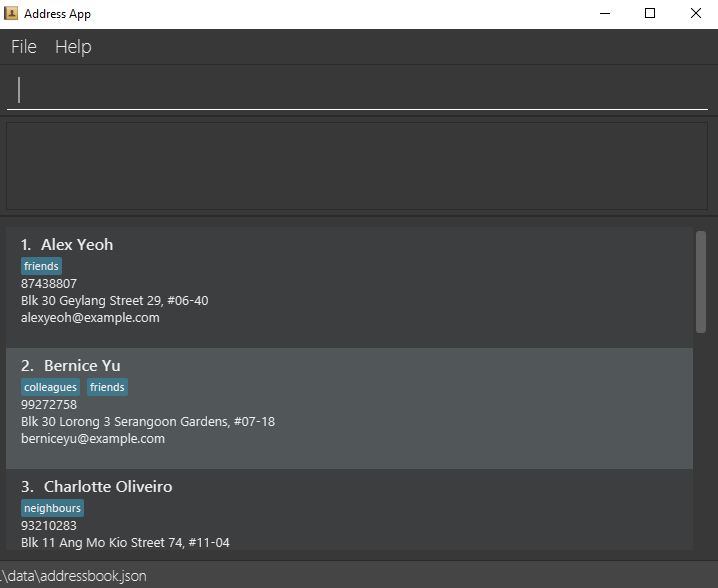Viewport: 718px width, 588px height.
Task: Click the friends tag on Bernice Yu
Action: (x=107, y=388)
